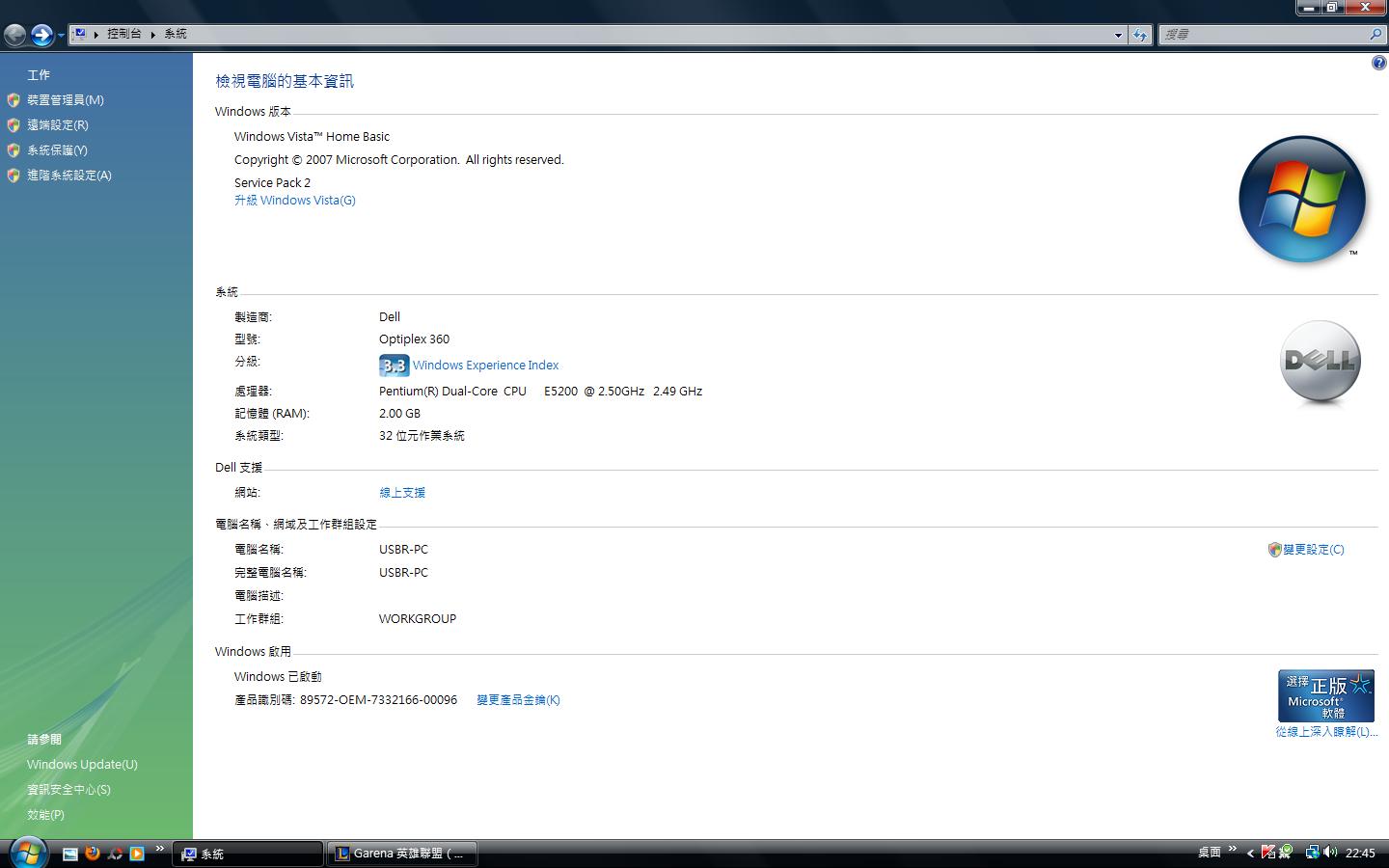The width and height of the screenshot is (1389, 868).
Task: Open 資訊安全中心(S) from 請參閱
Action: 68,790
